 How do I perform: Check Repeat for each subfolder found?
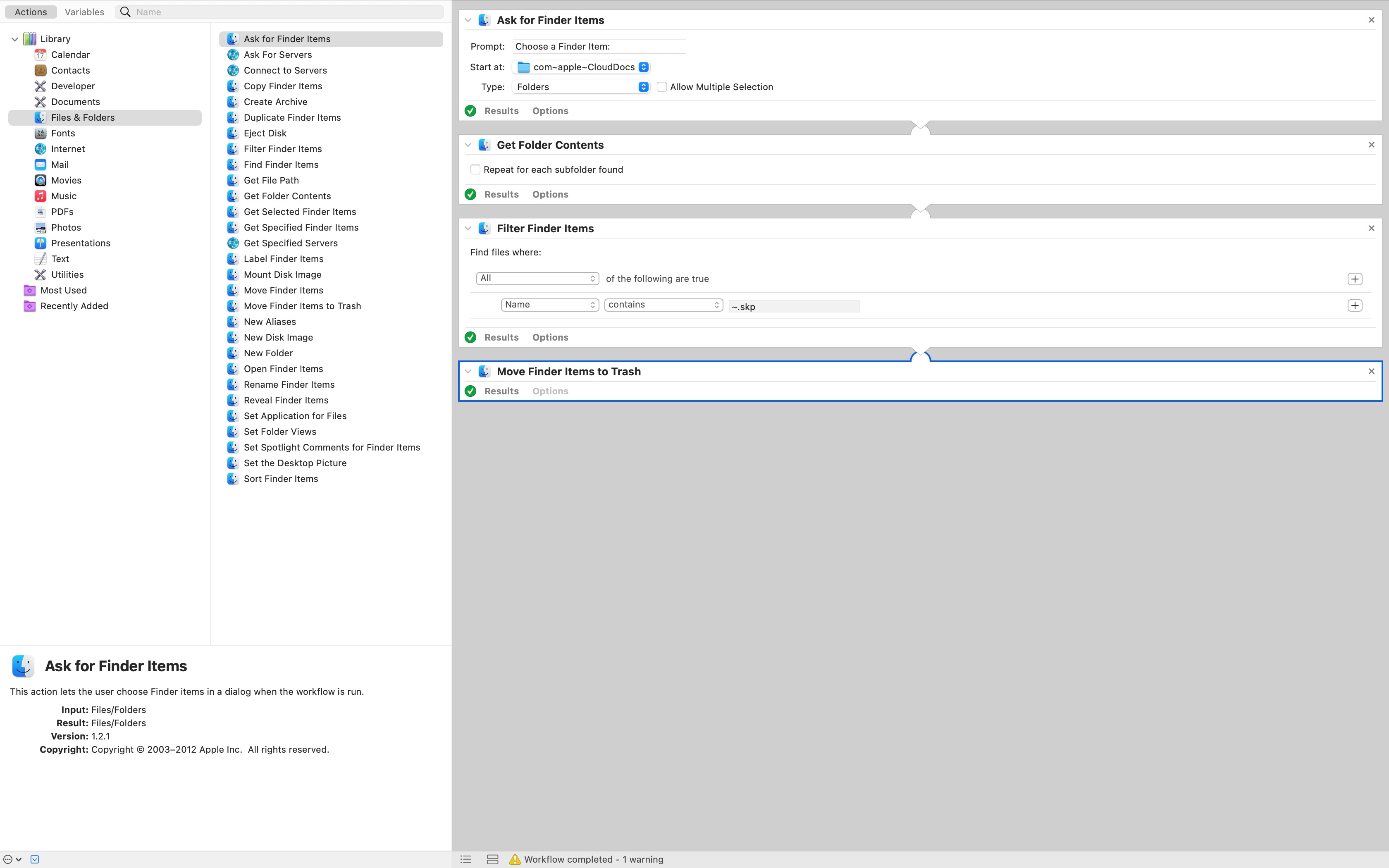point(475,169)
